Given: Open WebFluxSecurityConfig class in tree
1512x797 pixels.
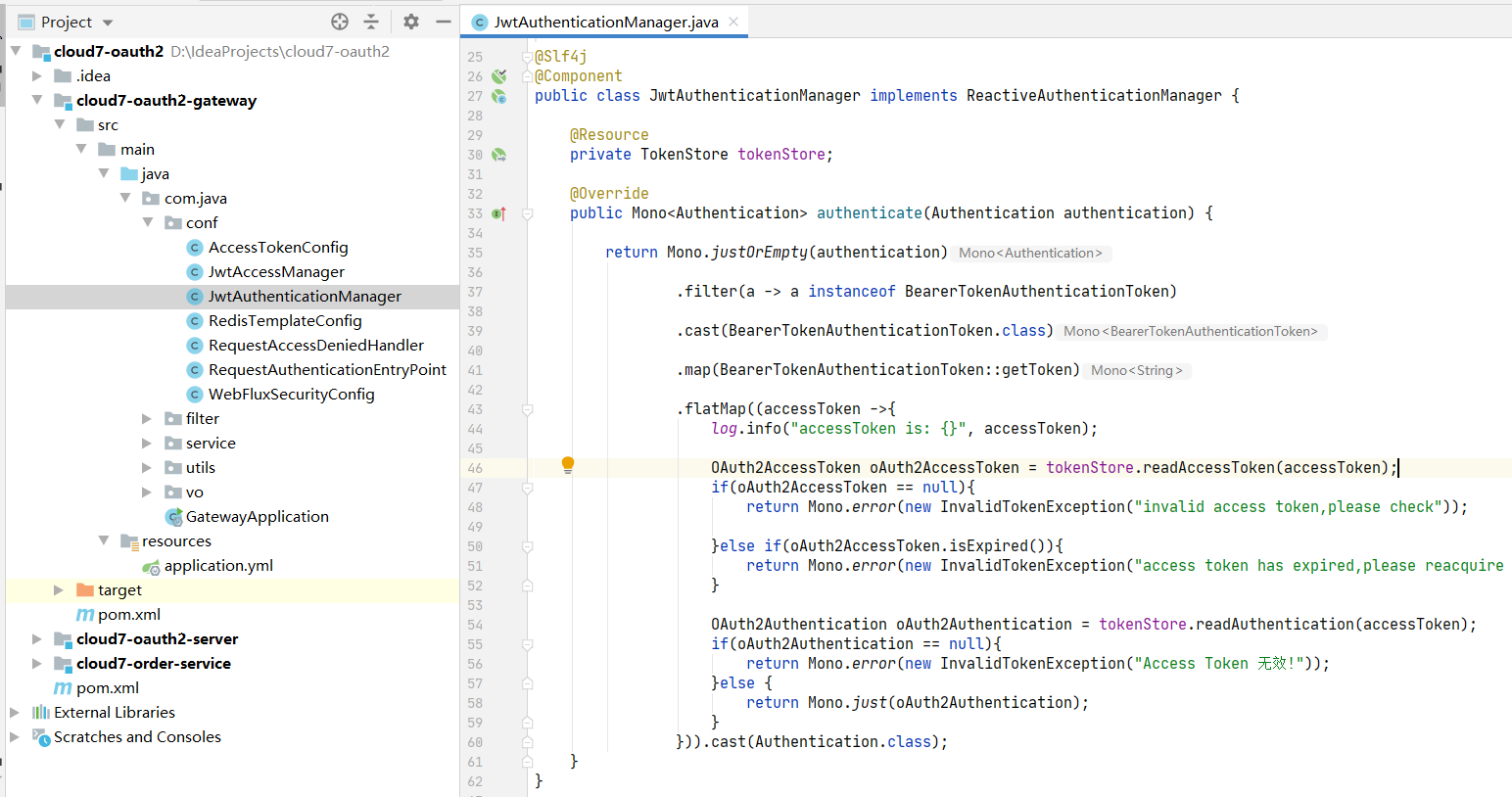Looking at the screenshot, I should (x=291, y=394).
